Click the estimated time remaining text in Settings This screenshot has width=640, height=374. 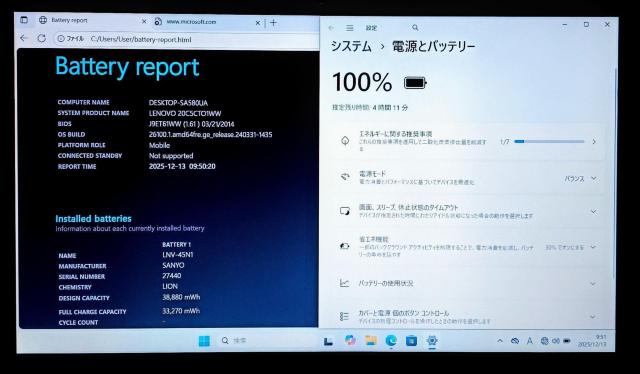click(370, 108)
